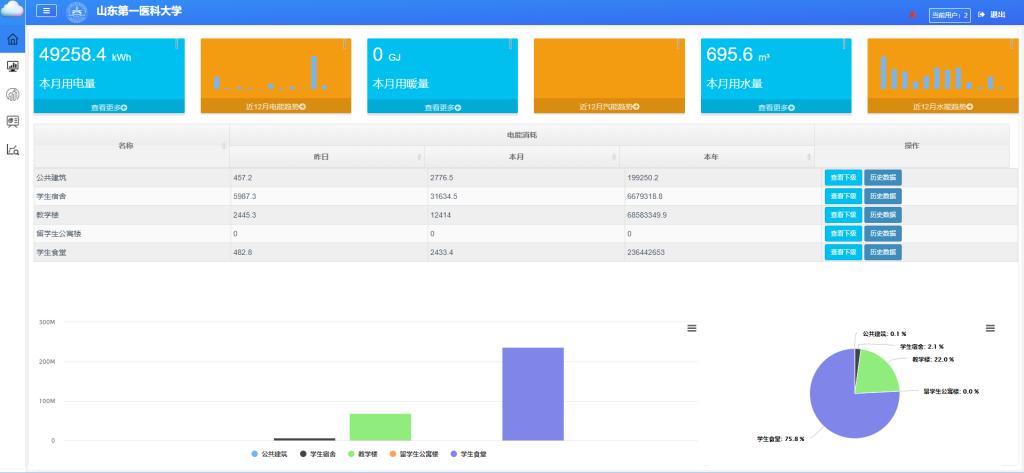
Task: Click the red alert icon in header
Action: coord(912,14)
